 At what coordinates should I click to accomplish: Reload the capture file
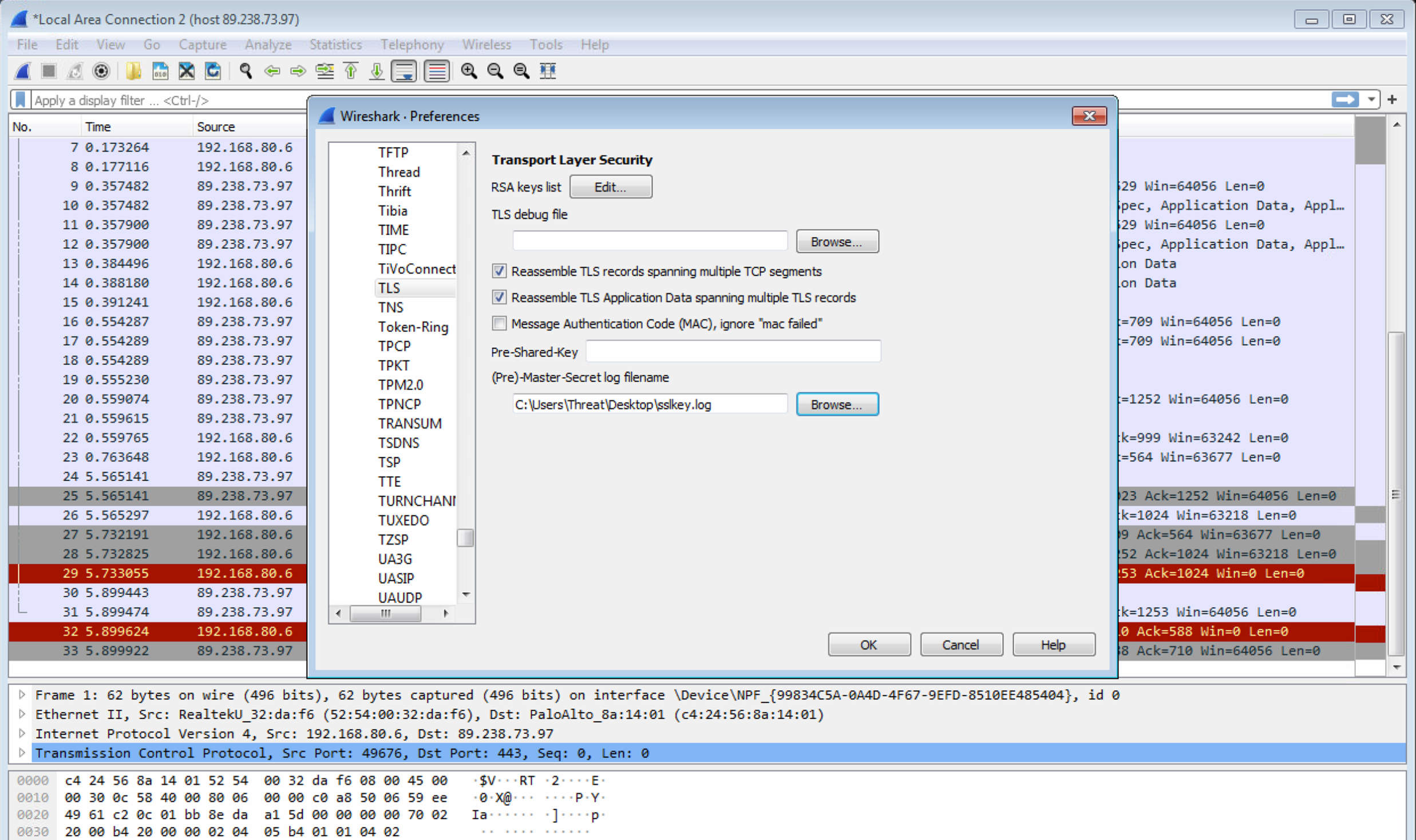point(212,71)
